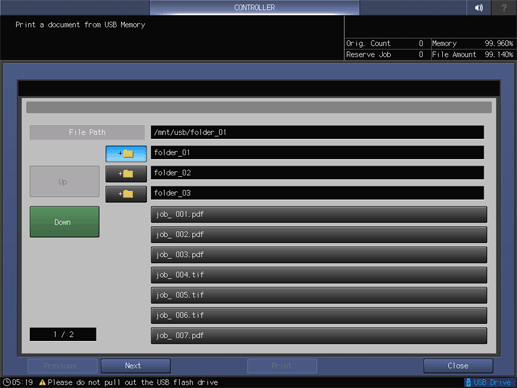Click the 'Print a document from USB Memory' message
Screen dimensions: 517x388
click(x=80, y=25)
